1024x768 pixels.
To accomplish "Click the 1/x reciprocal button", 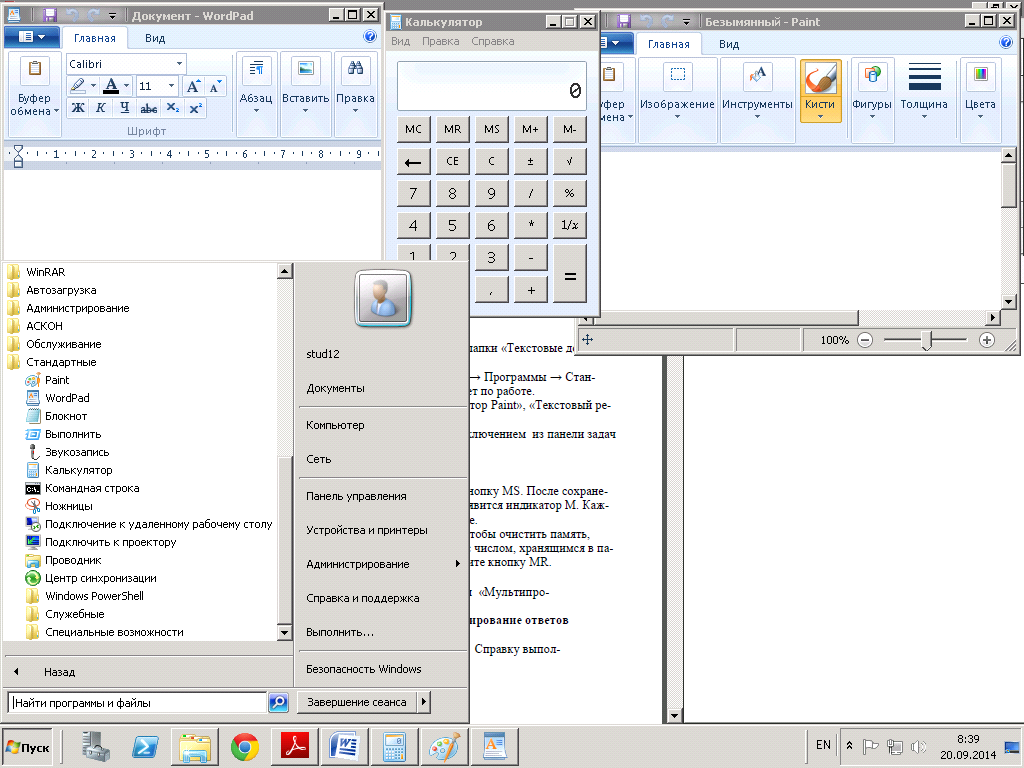I will point(569,225).
